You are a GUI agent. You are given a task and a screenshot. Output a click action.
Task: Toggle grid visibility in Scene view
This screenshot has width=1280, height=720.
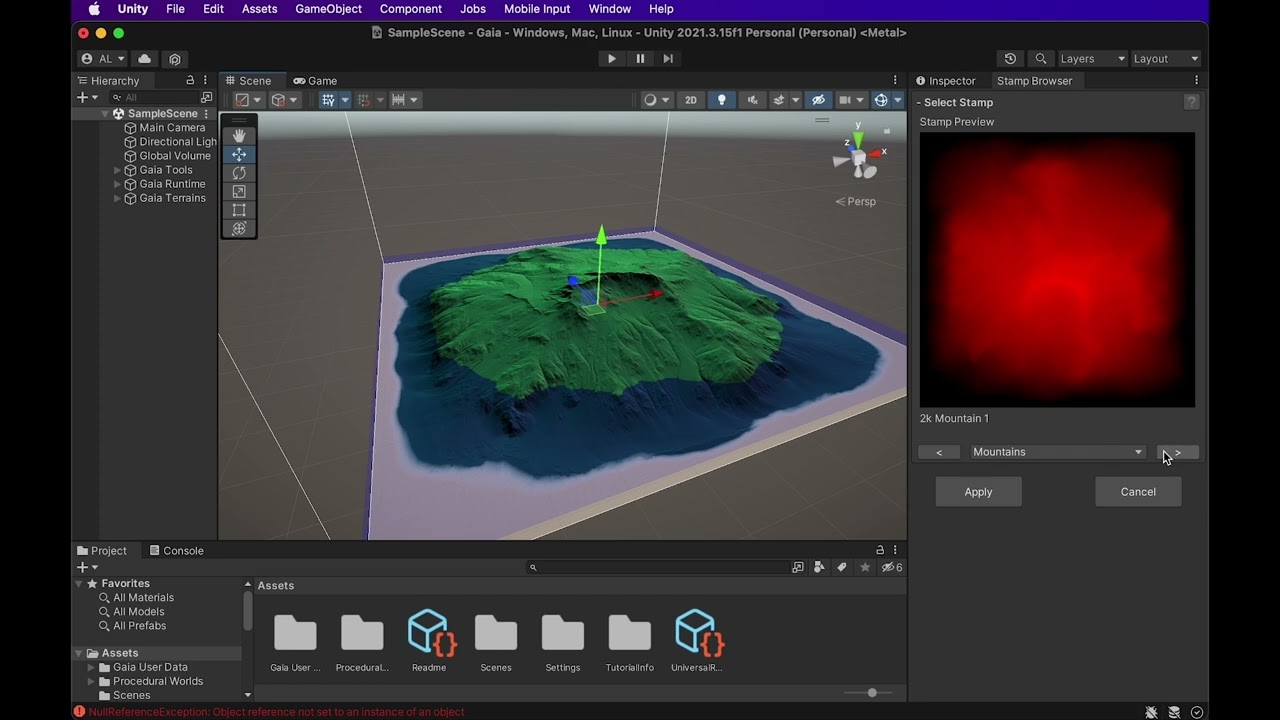coord(327,100)
